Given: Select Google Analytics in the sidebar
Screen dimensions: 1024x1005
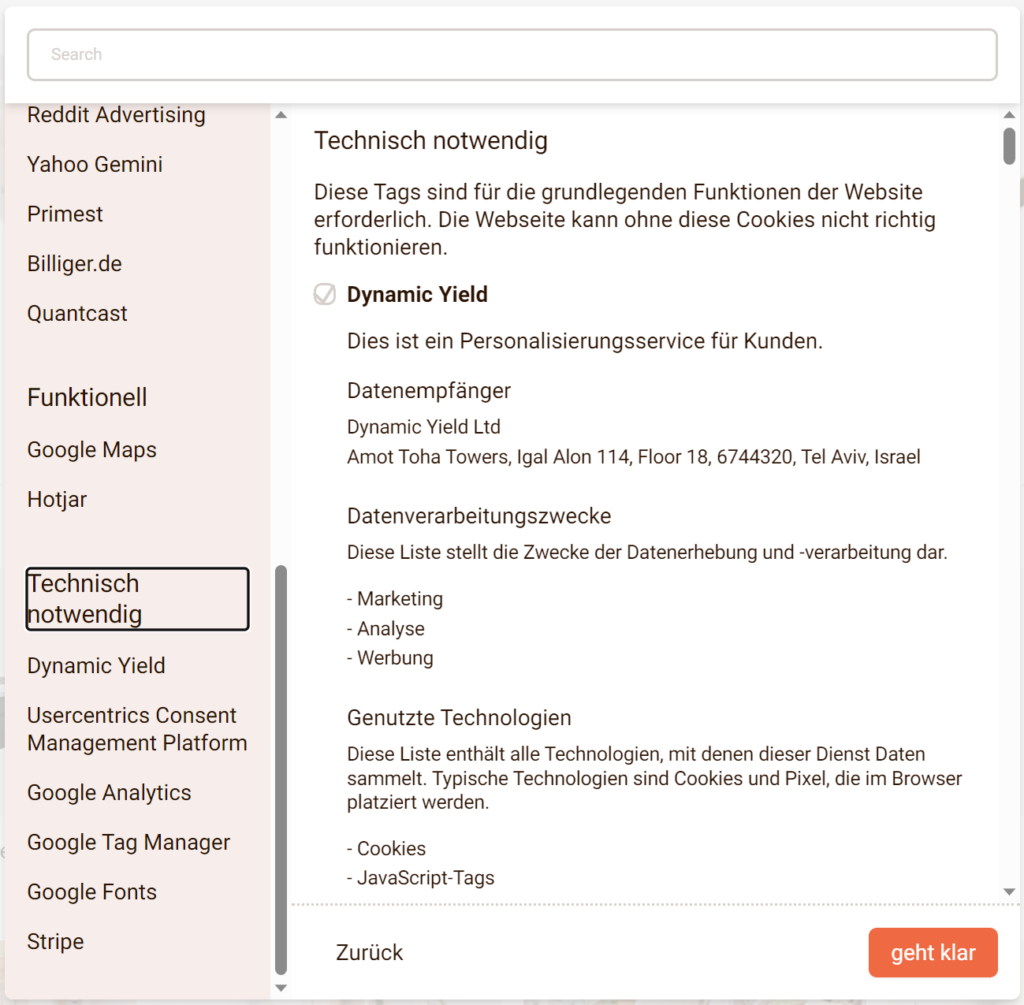Looking at the screenshot, I should click(x=109, y=793).
